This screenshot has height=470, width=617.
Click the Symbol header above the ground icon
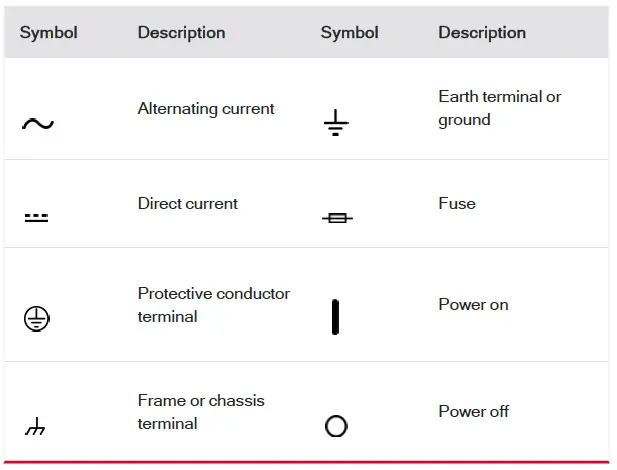click(x=349, y=32)
